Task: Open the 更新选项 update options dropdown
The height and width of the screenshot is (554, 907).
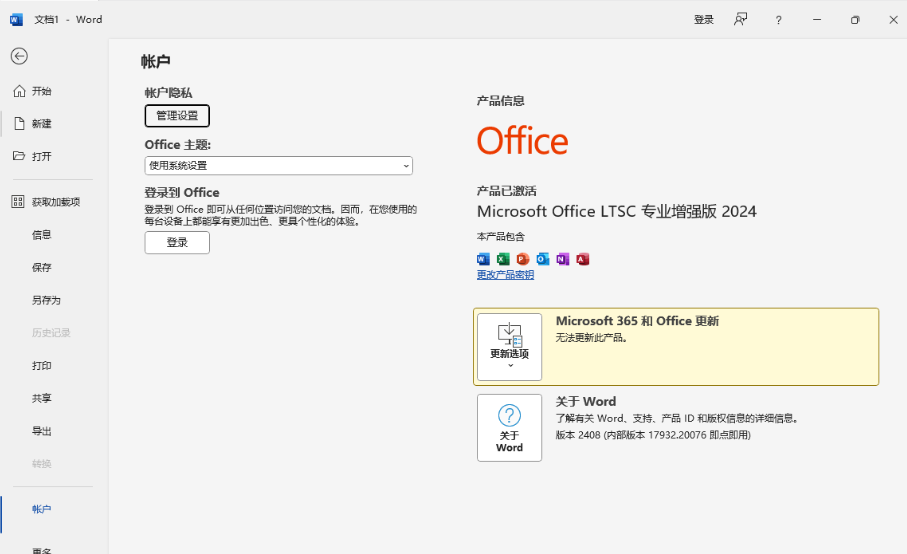Action: (510, 347)
